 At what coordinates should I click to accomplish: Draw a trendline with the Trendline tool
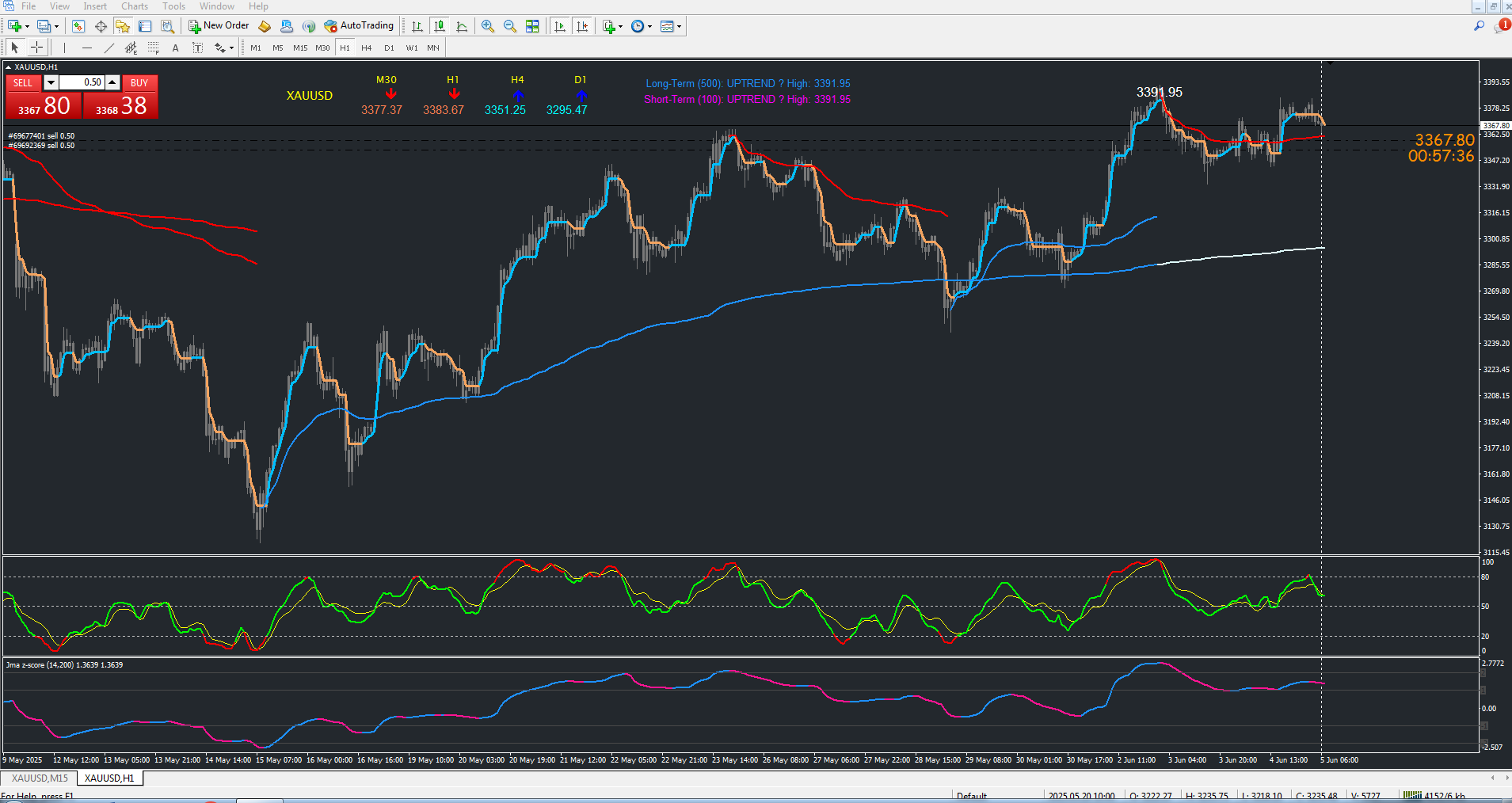(109, 48)
